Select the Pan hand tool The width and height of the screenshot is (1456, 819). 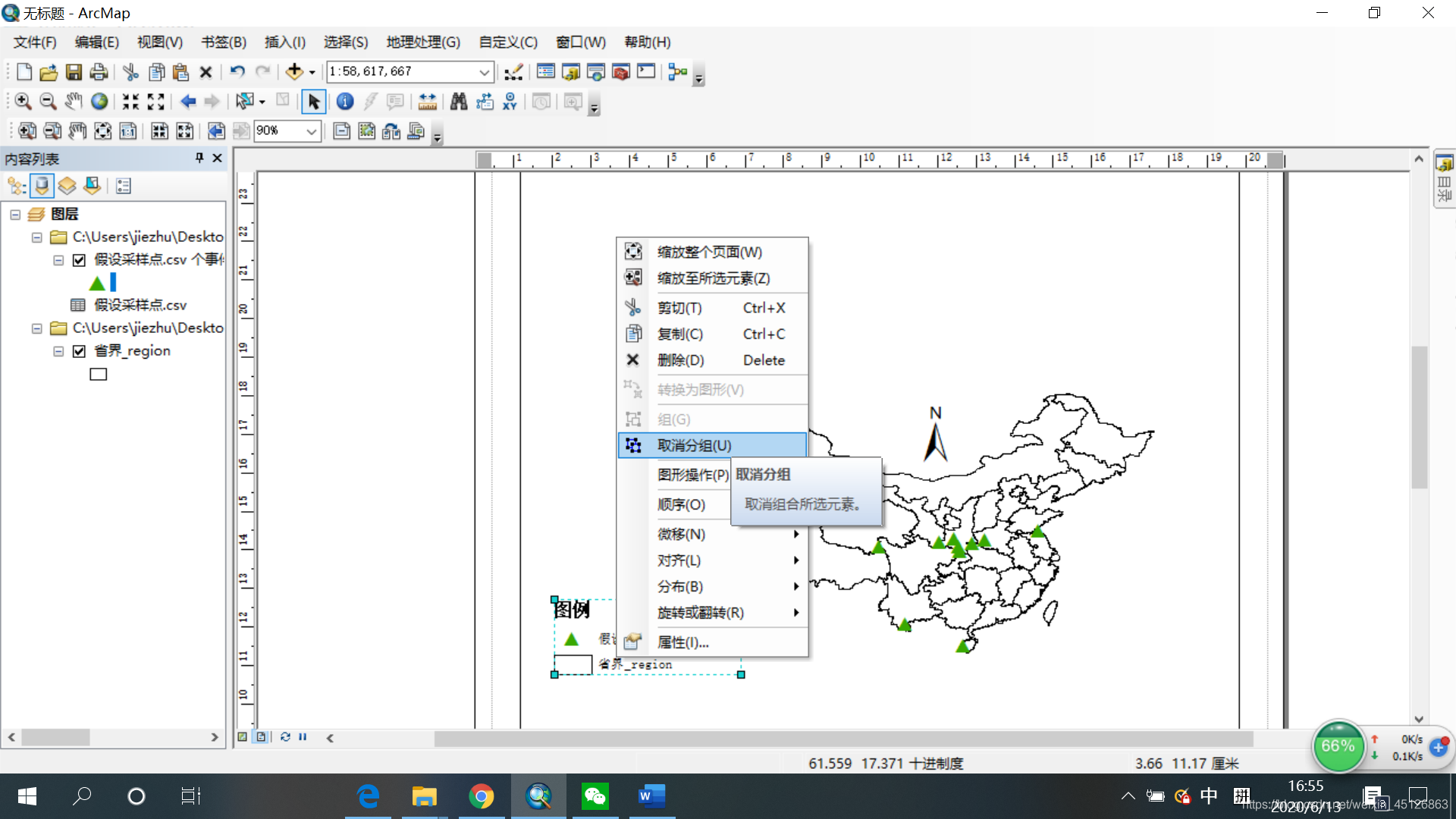coord(73,102)
